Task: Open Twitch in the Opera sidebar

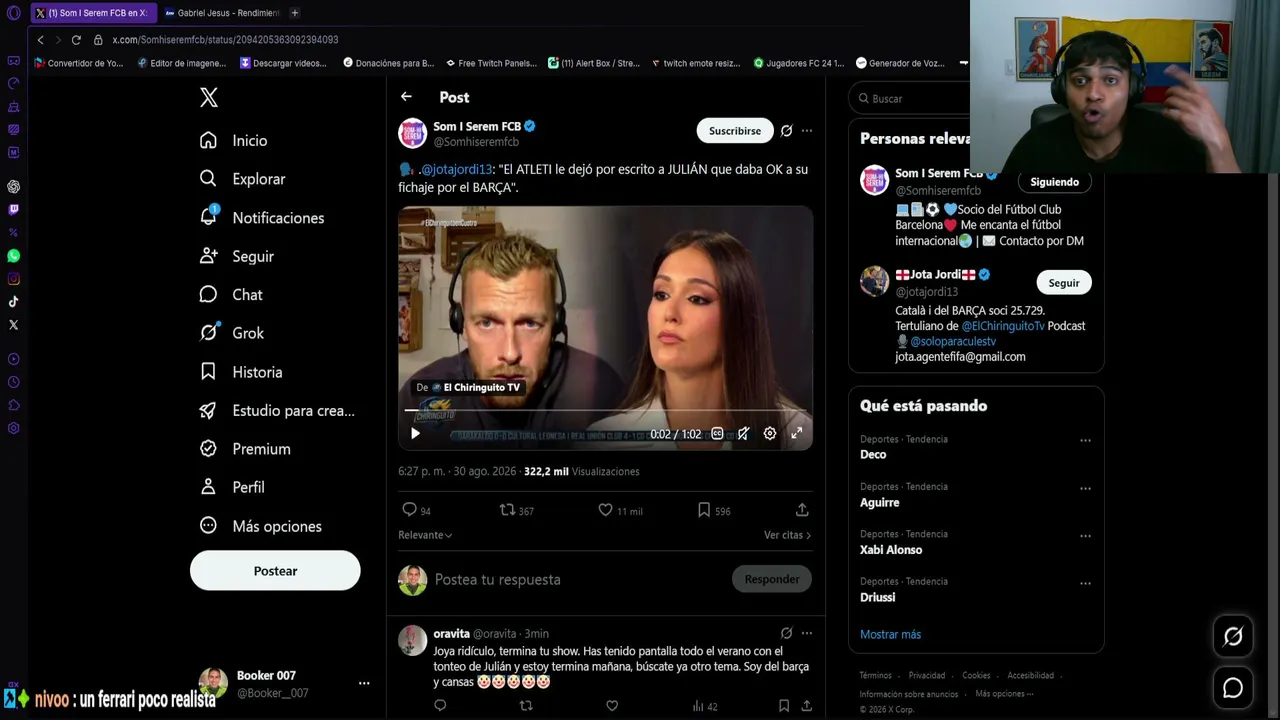Action: 13,210
